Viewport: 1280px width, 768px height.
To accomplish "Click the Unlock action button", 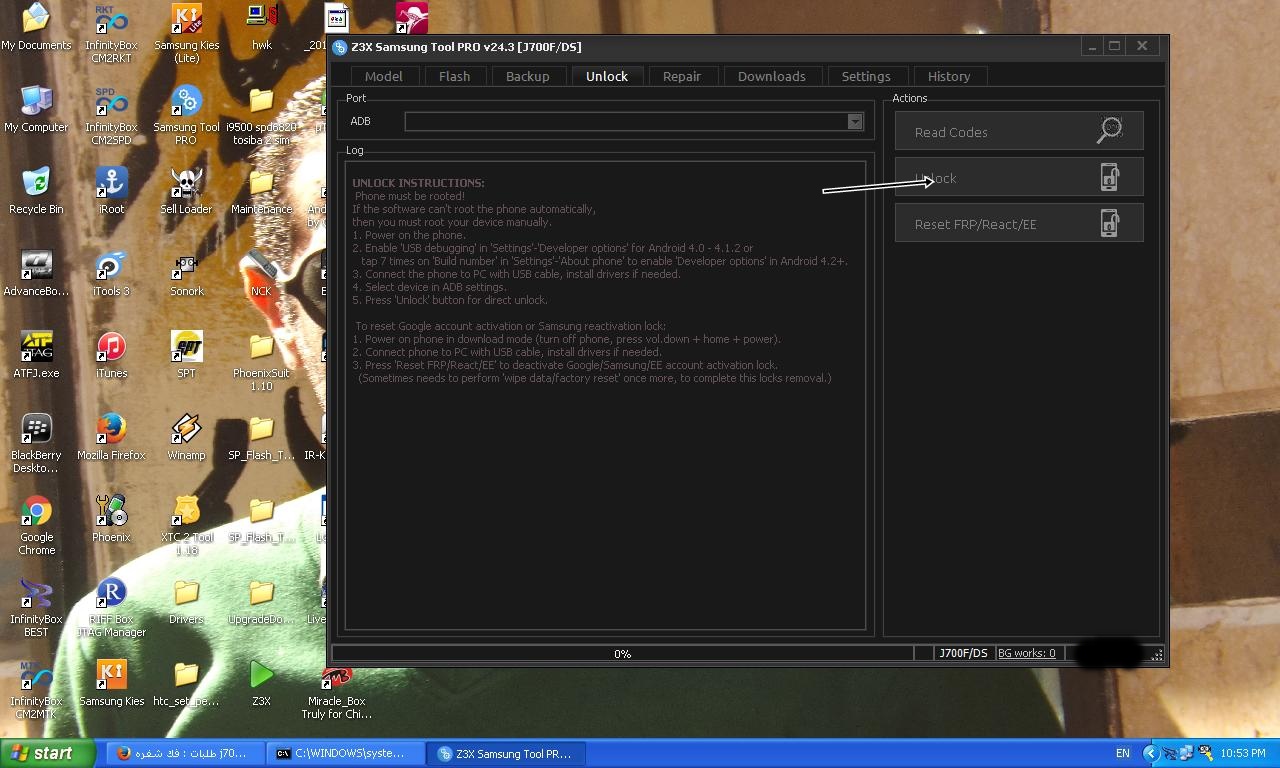I will click(1019, 177).
